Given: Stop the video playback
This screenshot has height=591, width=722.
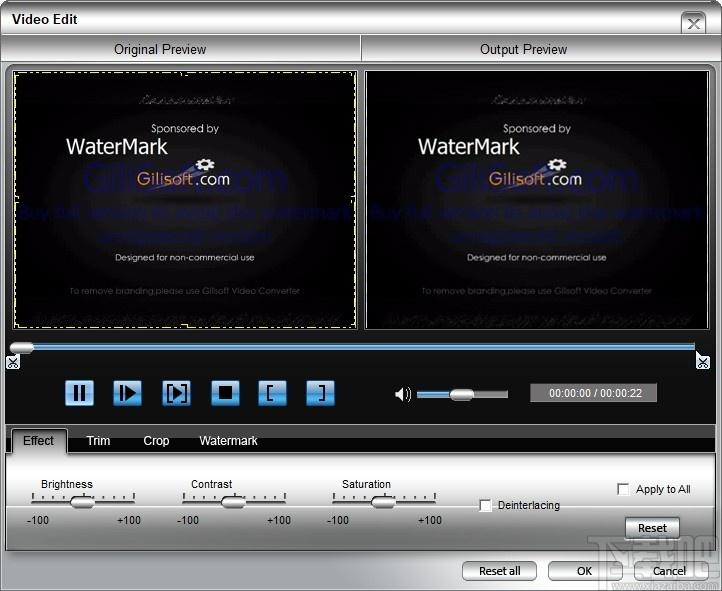Looking at the screenshot, I should coord(225,393).
